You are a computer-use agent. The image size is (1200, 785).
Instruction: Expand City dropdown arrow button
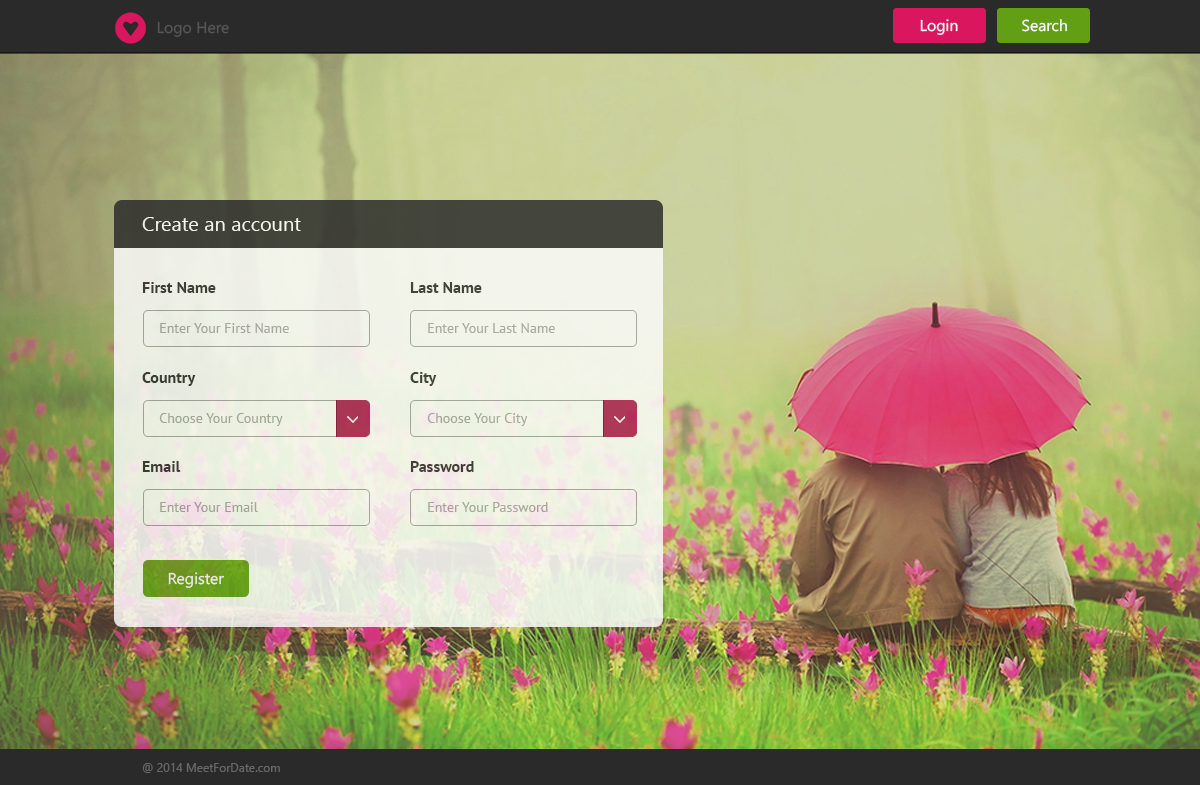(620, 418)
